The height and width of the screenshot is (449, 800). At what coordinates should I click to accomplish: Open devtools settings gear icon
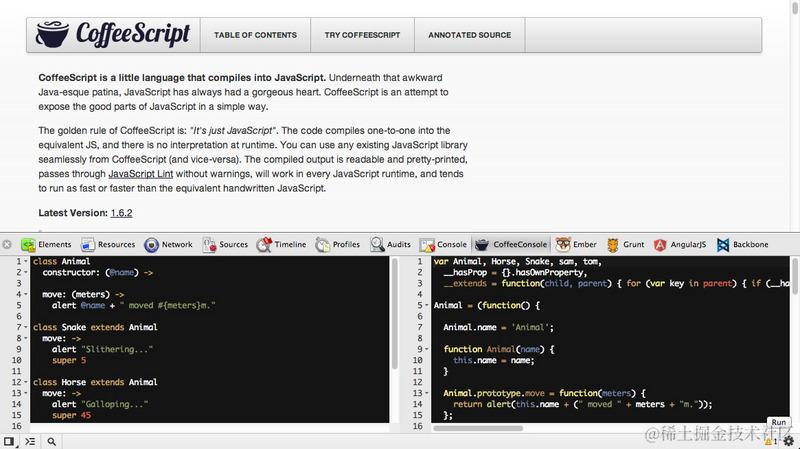click(789, 441)
